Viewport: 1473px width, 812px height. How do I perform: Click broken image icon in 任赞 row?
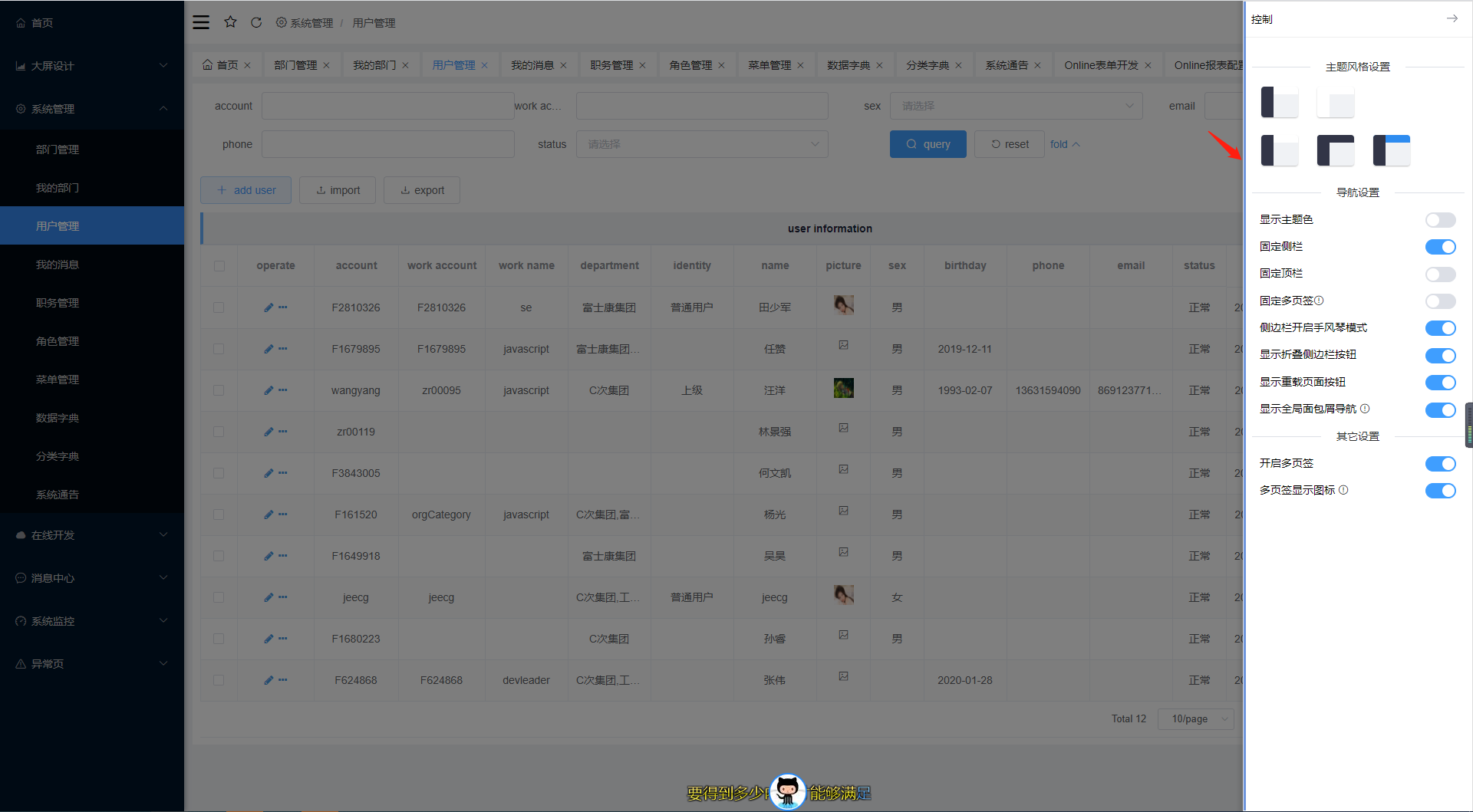843,345
